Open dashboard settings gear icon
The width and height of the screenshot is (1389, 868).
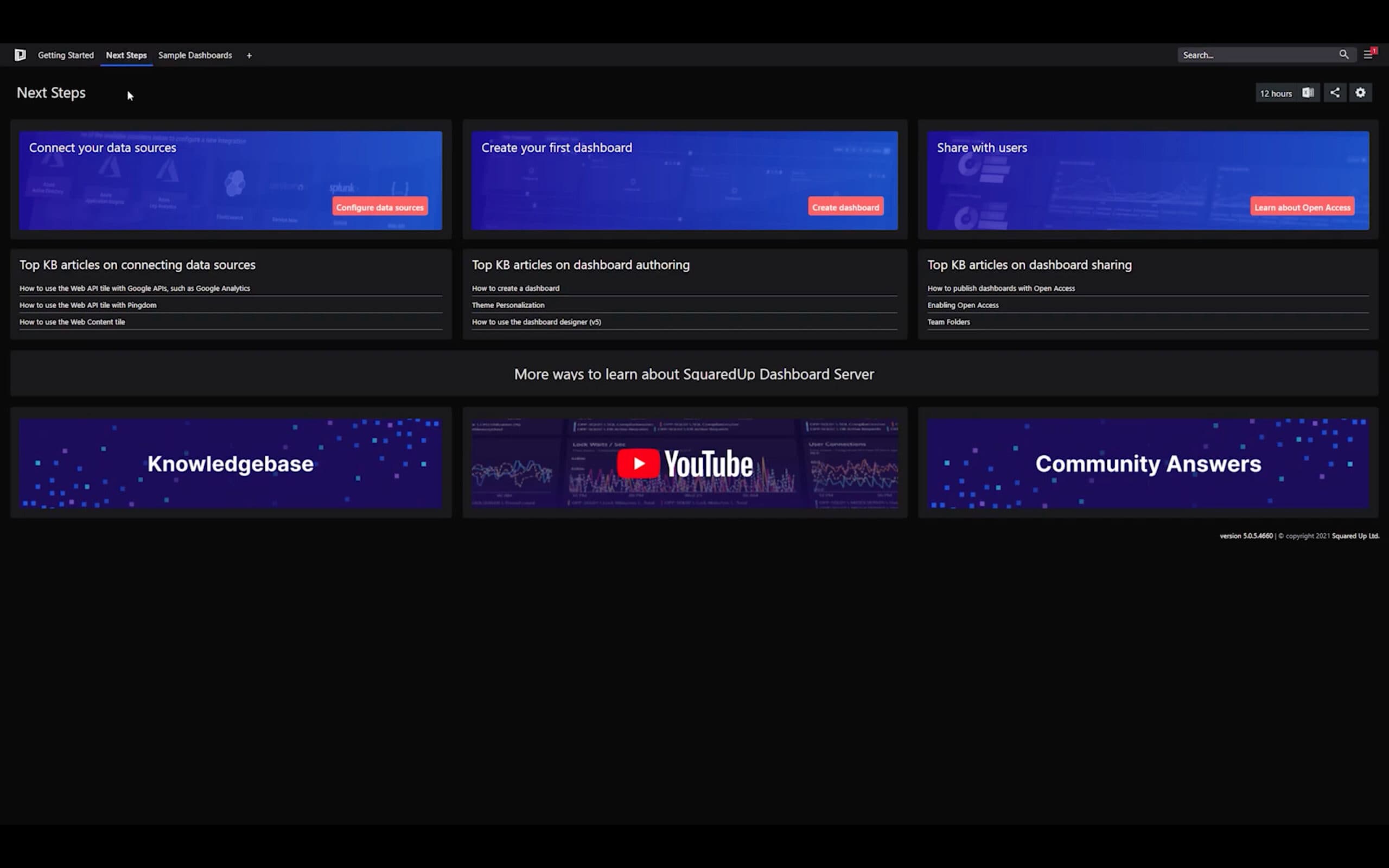point(1360,92)
